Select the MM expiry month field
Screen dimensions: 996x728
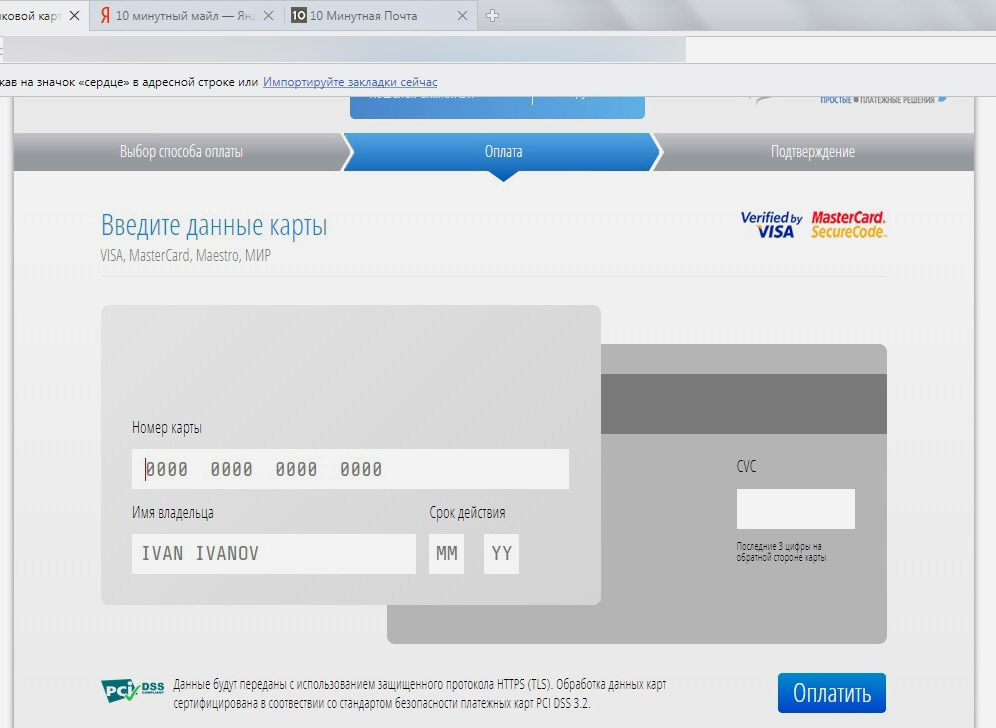tap(446, 554)
